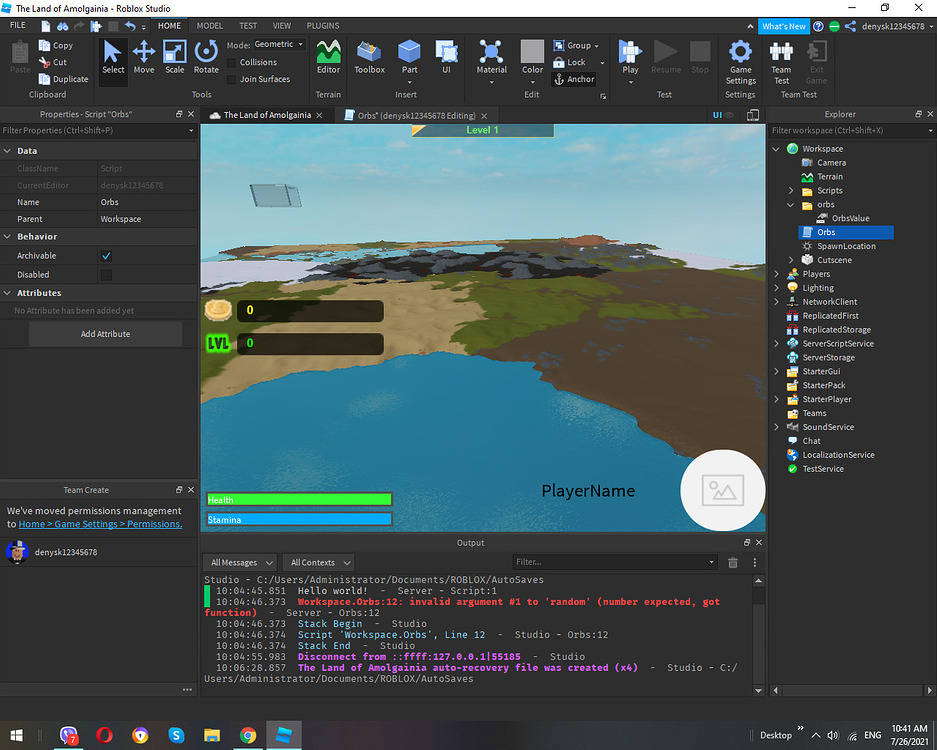Screen dimensions: 937x750
Task: Pick the Rotate tool
Action: (x=206, y=57)
